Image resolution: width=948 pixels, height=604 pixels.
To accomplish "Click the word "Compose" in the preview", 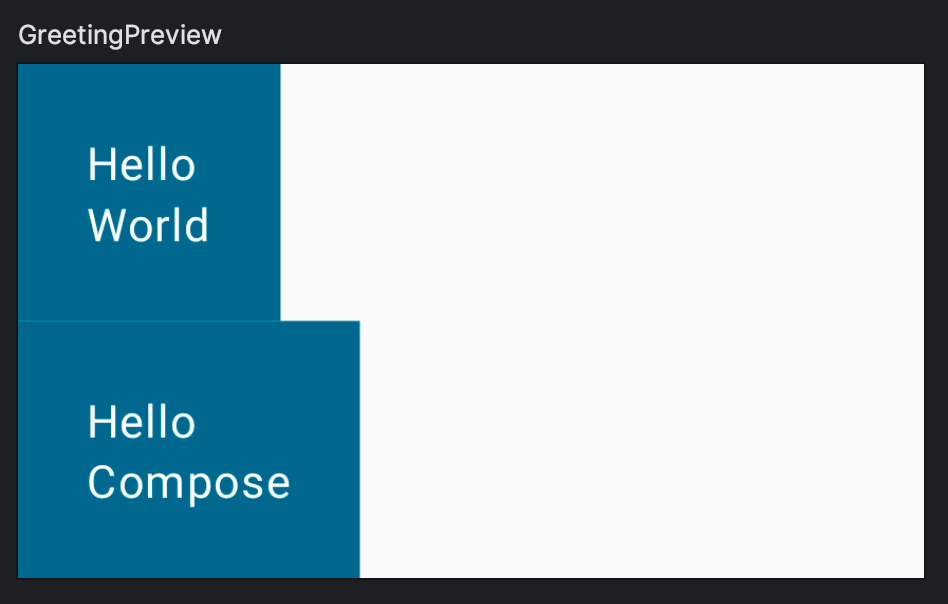I will click(189, 483).
